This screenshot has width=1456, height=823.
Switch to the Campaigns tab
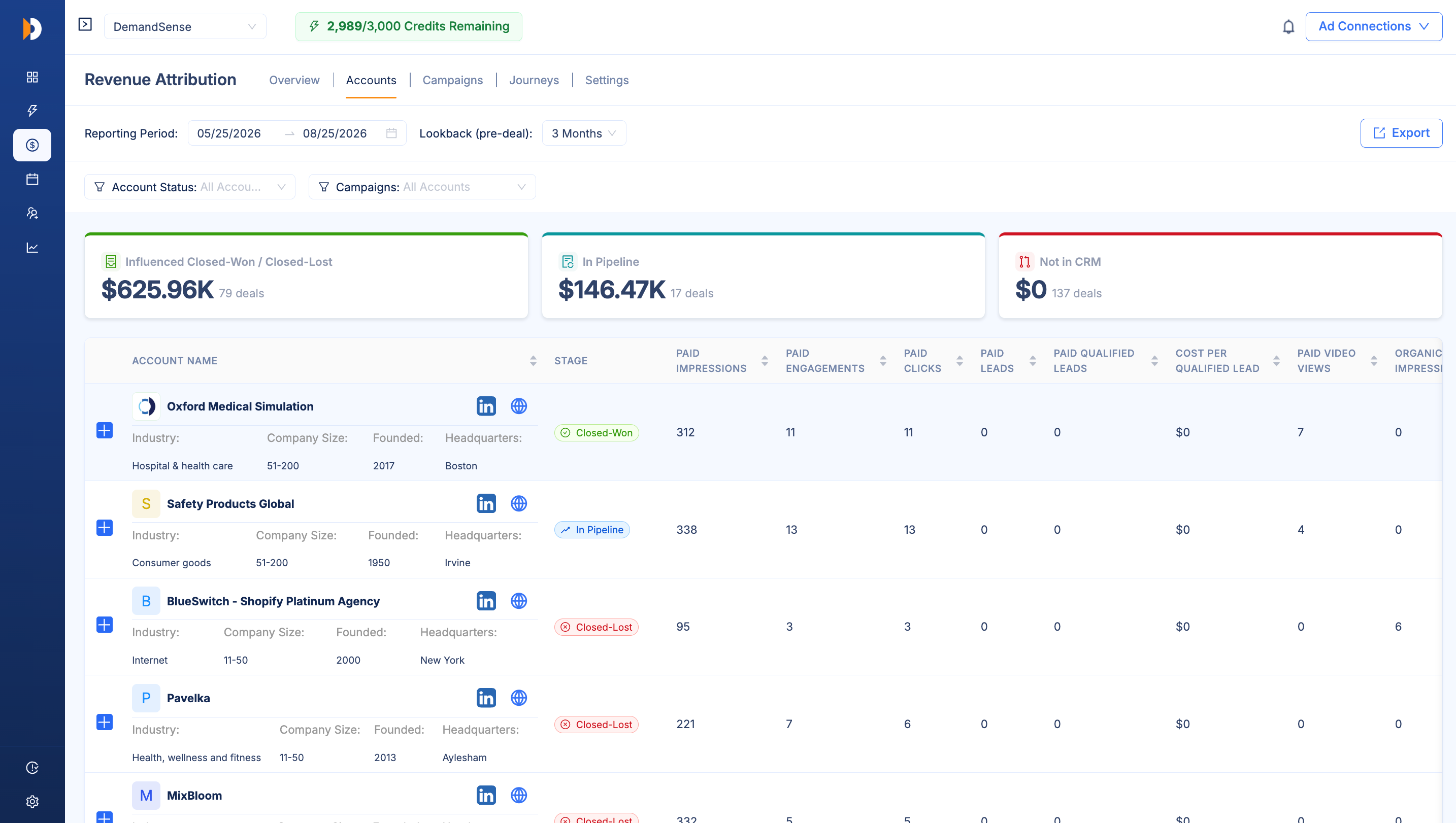coord(452,80)
